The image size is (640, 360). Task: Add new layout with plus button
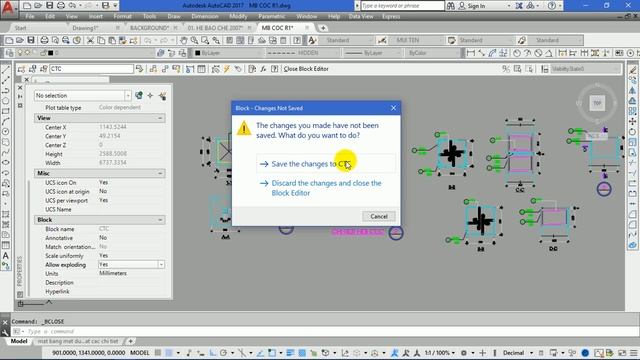pos(131,341)
